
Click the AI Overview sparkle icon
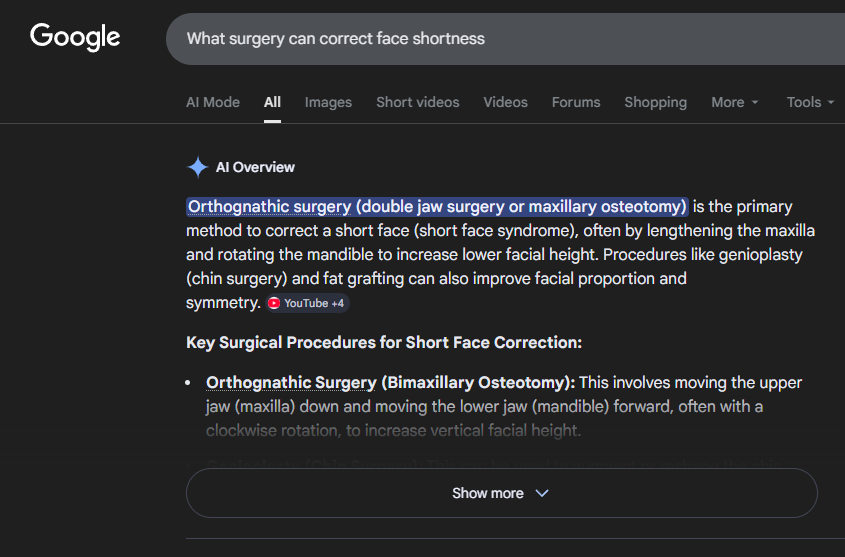pos(198,167)
